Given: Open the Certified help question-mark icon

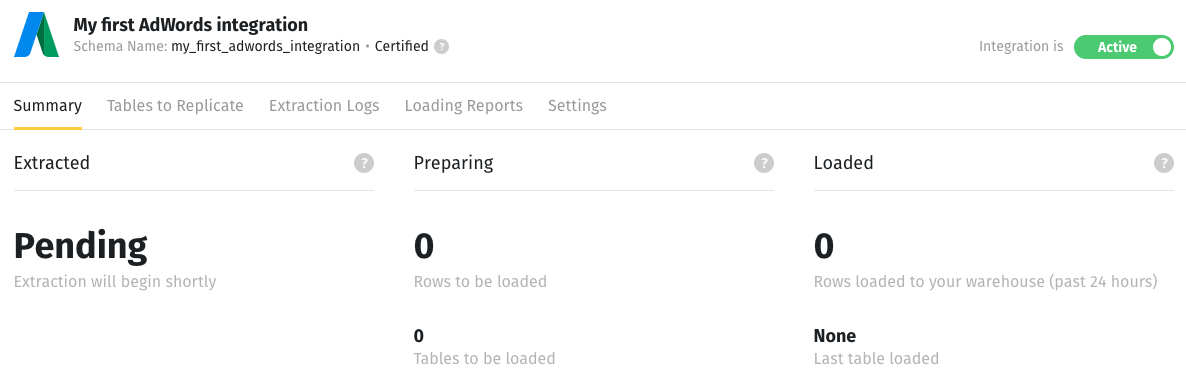Looking at the screenshot, I should [x=442, y=47].
